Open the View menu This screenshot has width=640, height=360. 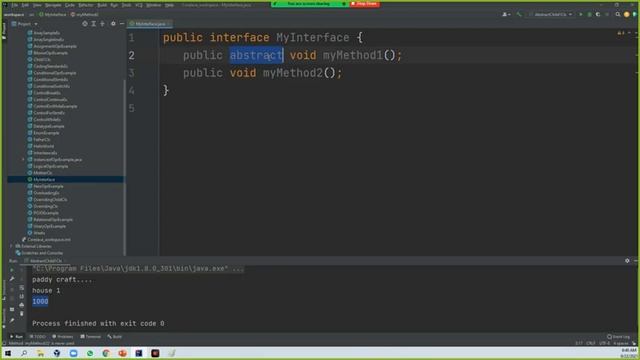pyautogui.click(x=37, y=5)
